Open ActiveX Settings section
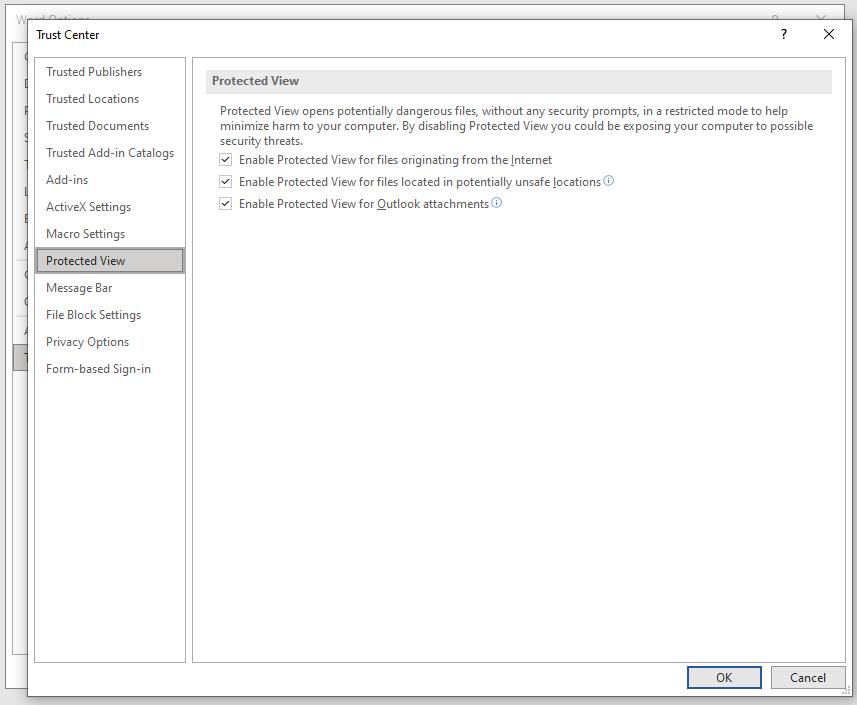Screen dimensions: 857x705 pos(88,207)
